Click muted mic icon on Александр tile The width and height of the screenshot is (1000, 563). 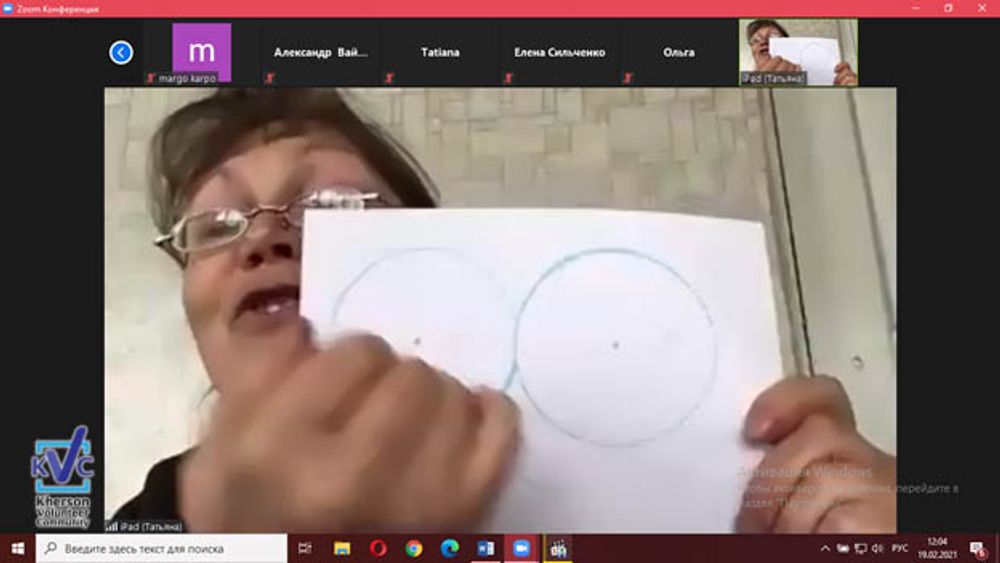click(270, 78)
